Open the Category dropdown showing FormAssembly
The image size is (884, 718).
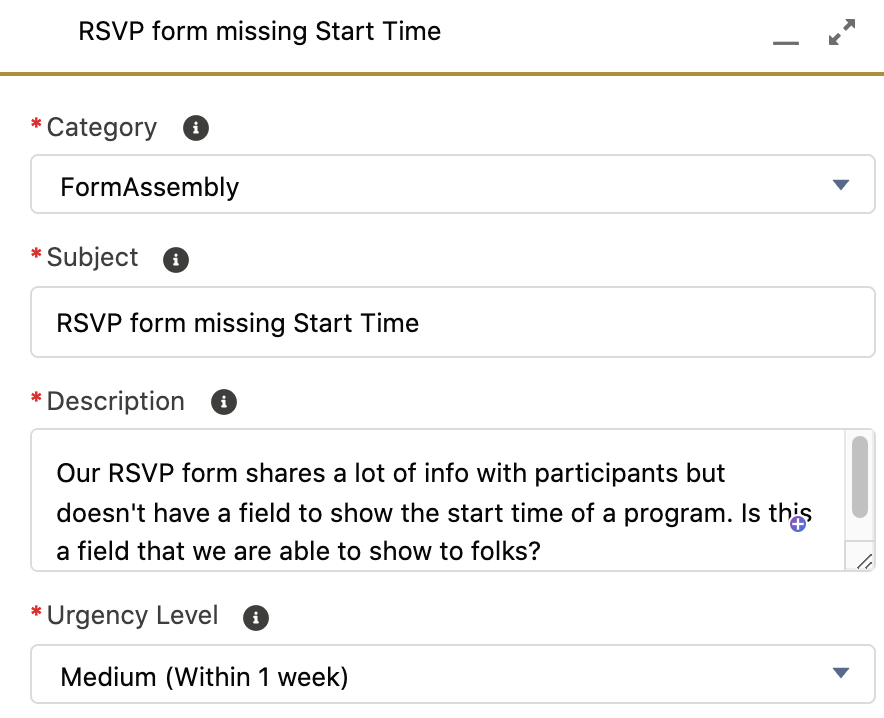(453, 184)
